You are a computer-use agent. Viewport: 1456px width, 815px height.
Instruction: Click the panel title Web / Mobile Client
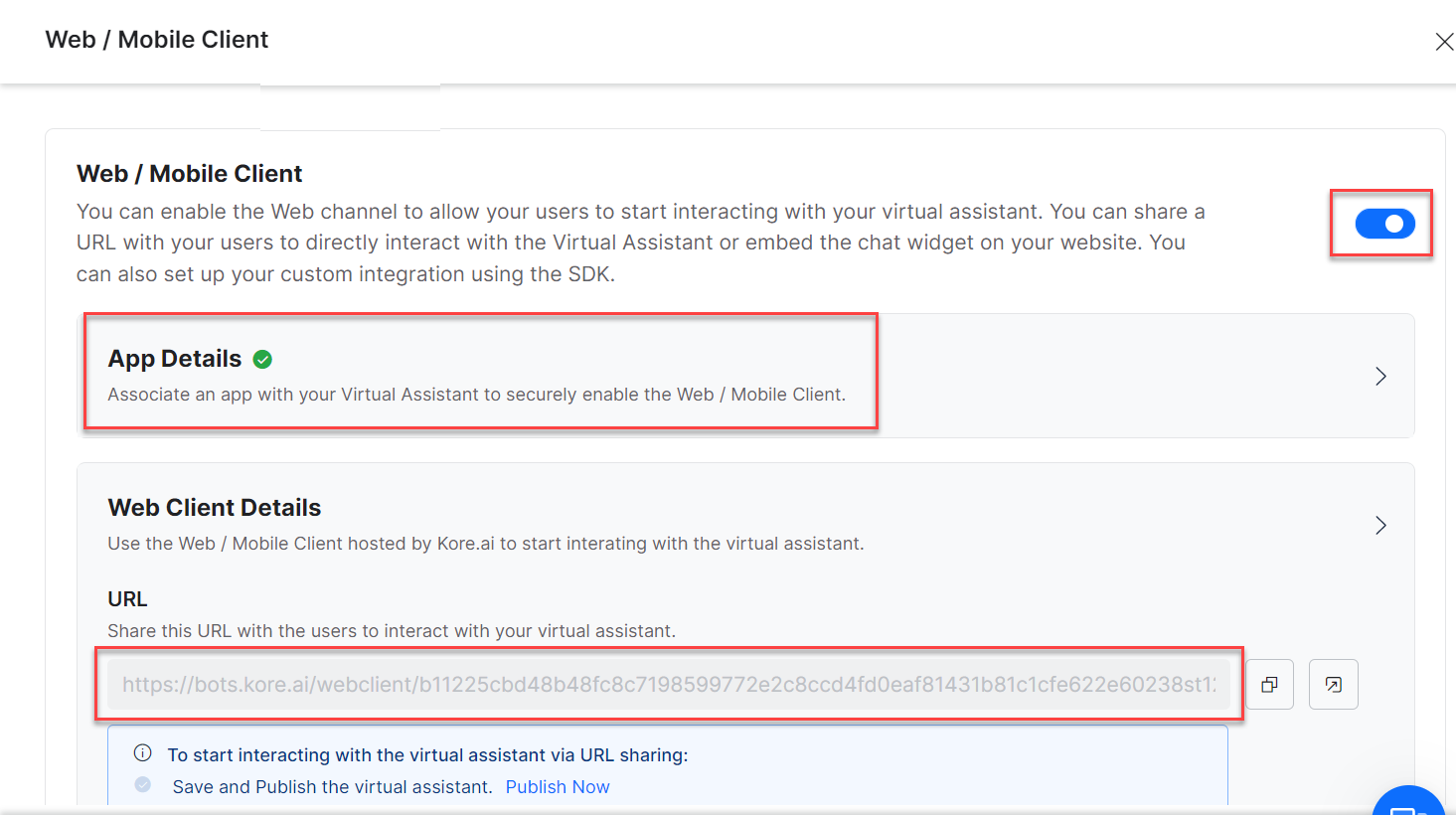tap(157, 40)
